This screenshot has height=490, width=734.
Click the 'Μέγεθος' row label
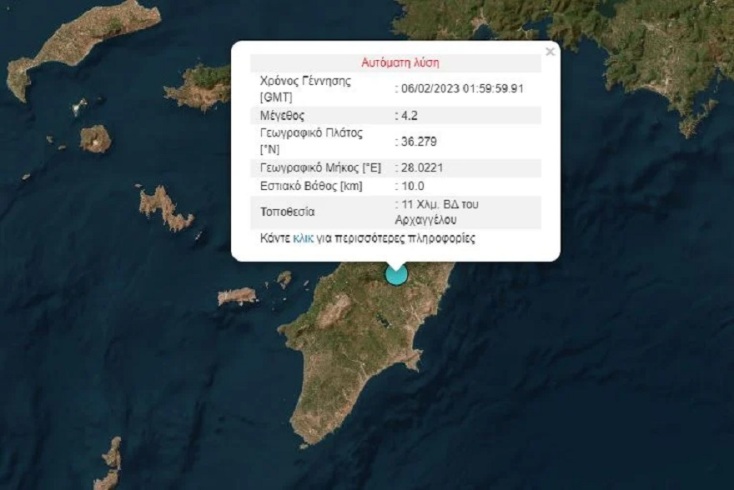pyautogui.click(x=282, y=116)
